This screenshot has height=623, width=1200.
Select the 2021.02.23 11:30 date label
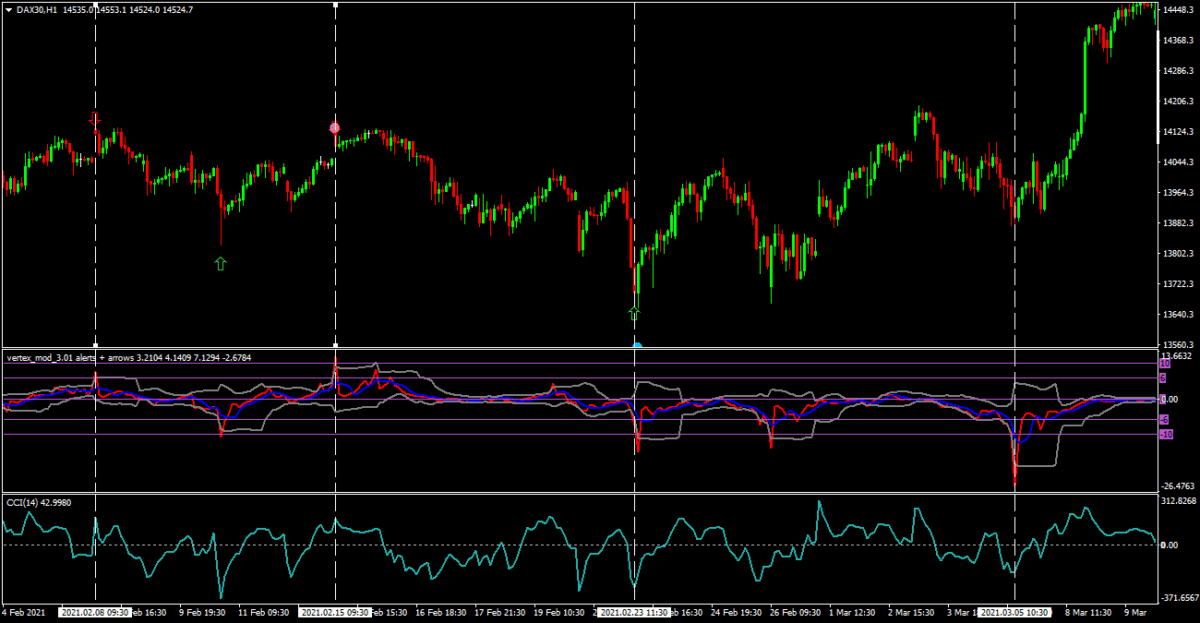click(634, 612)
